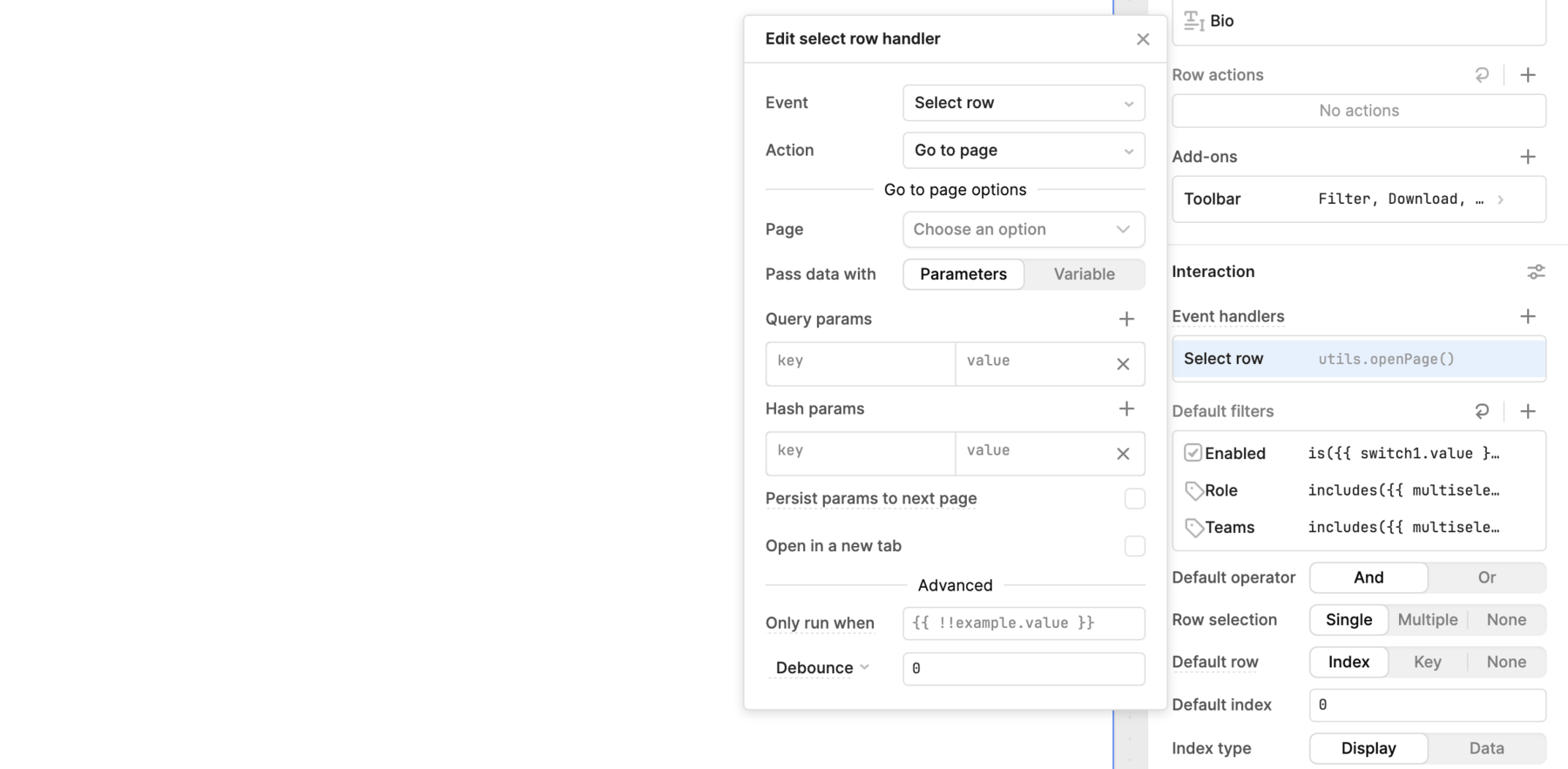Open the Page dropdown 'Choose an option'
The height and width of the screenshot is (769, 1568).
point(1024,230)
